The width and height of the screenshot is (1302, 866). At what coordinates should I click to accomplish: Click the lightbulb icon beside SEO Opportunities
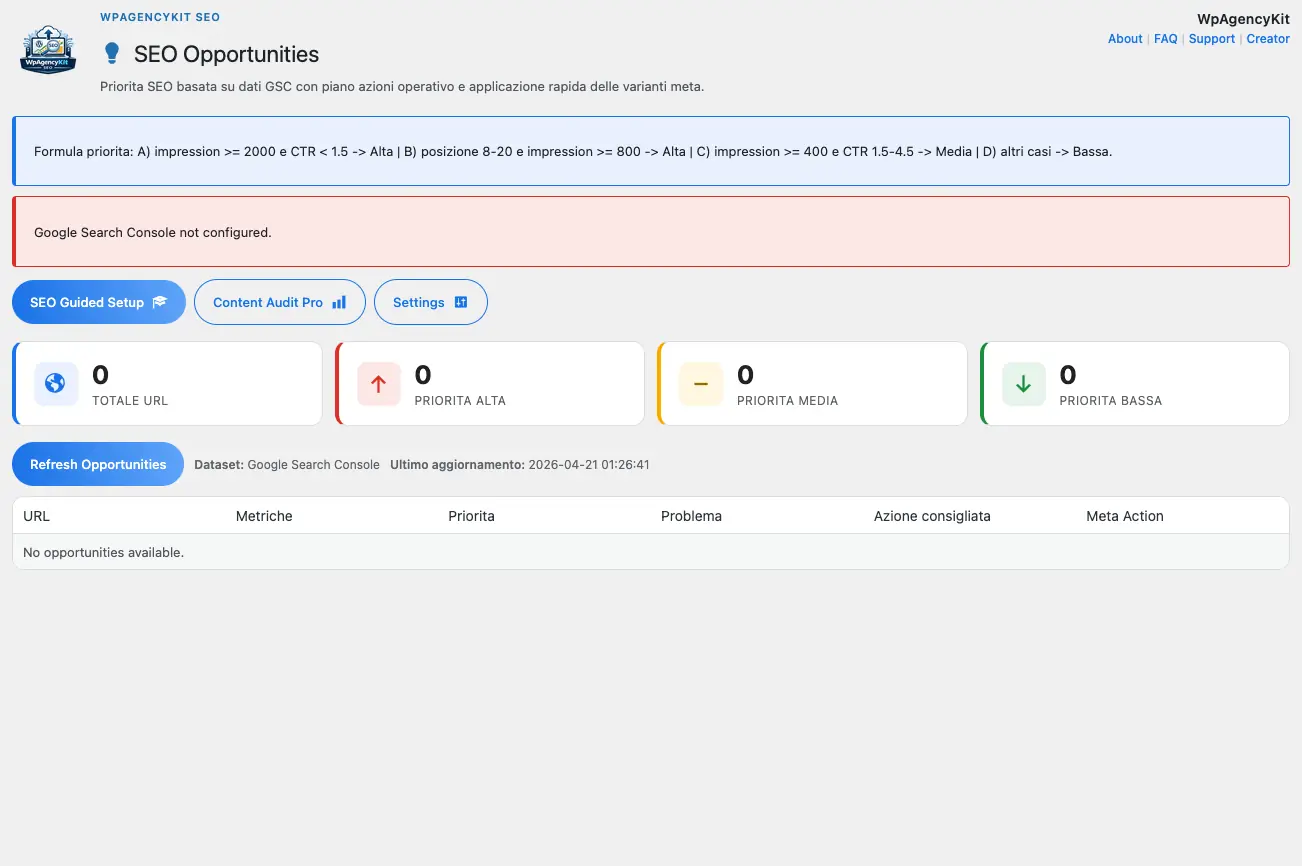112,54
